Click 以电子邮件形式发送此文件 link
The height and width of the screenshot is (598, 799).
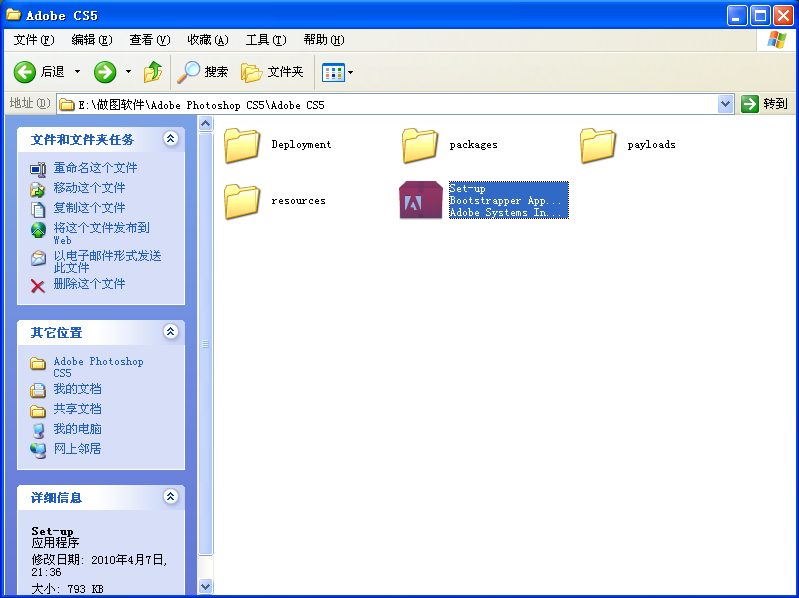pyautogui.click(x=108, y=261)
